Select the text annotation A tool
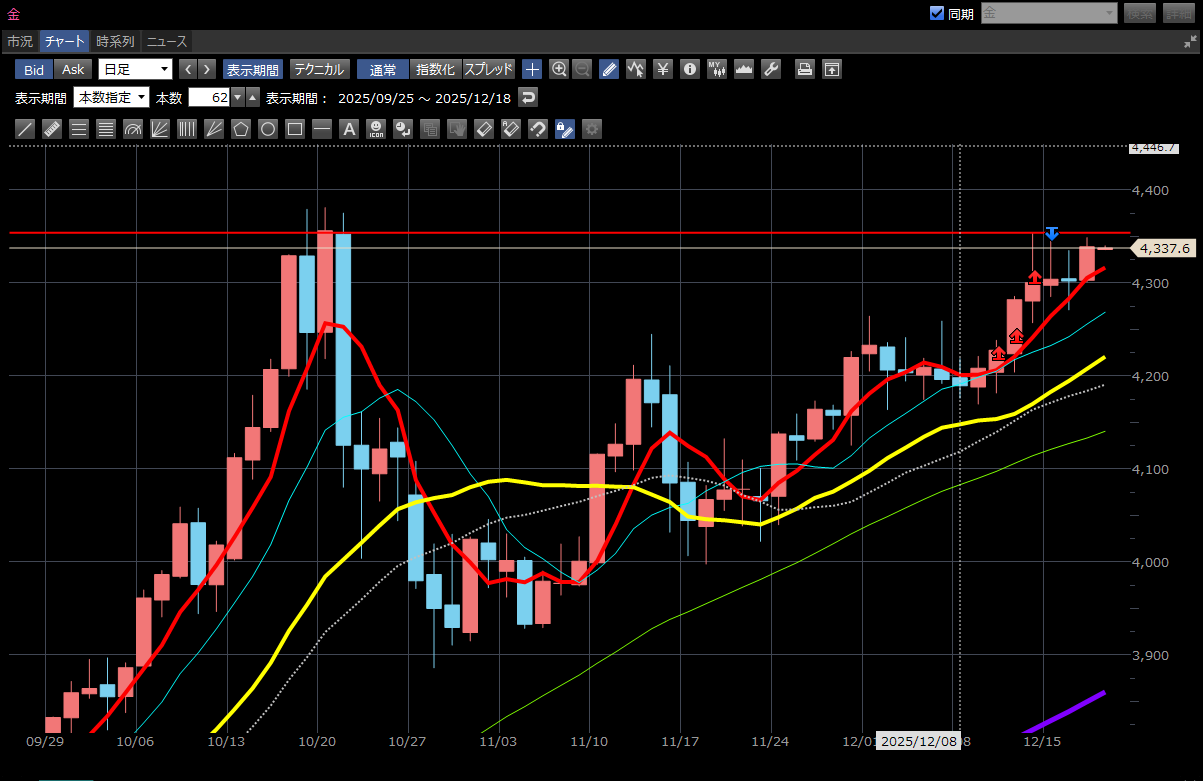Image resolution: width=1203 pixels, height=781 pixels. tap(348, 129)
